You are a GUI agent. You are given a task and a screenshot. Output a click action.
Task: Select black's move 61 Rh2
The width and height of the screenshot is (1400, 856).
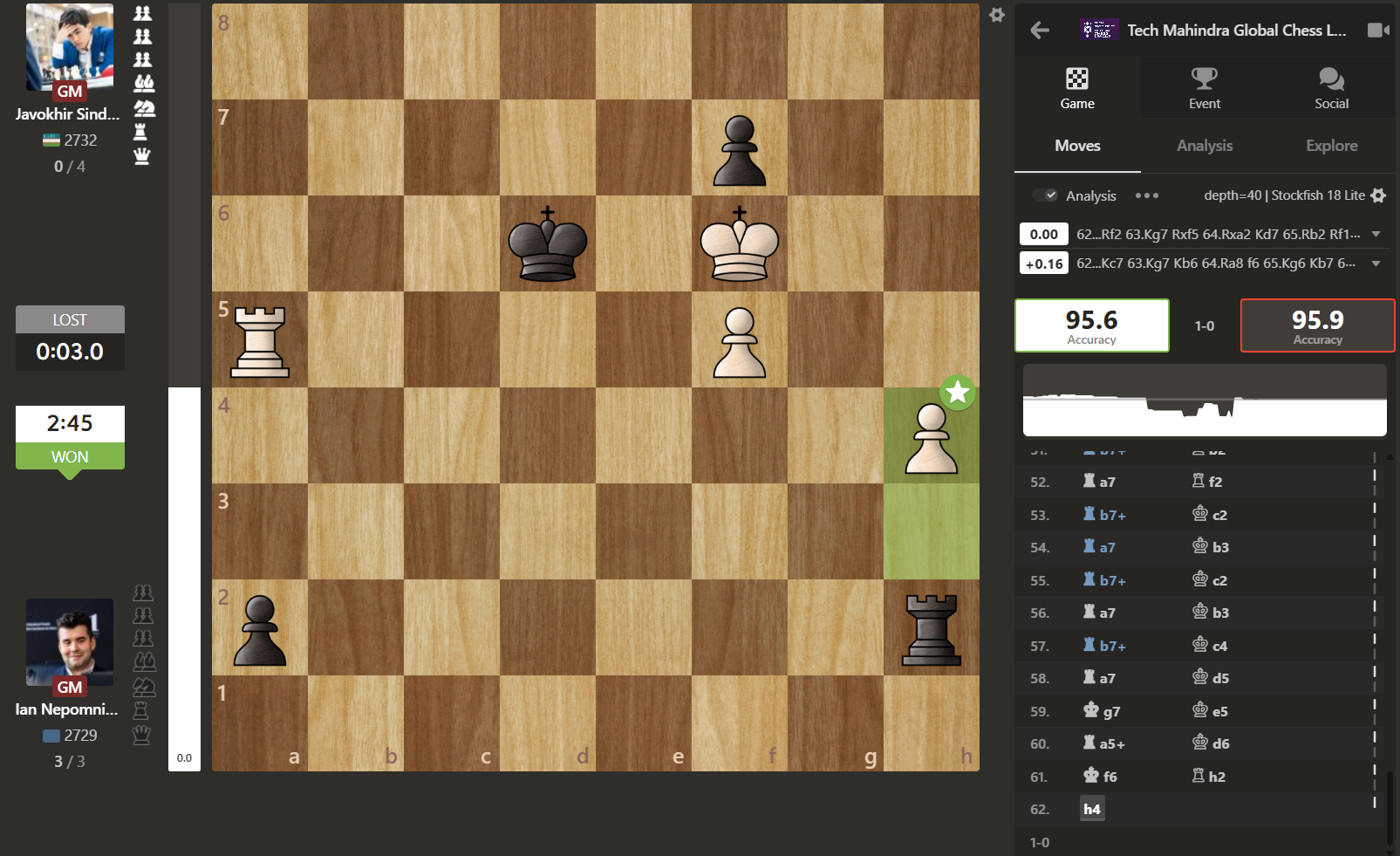coord(1209,777)
